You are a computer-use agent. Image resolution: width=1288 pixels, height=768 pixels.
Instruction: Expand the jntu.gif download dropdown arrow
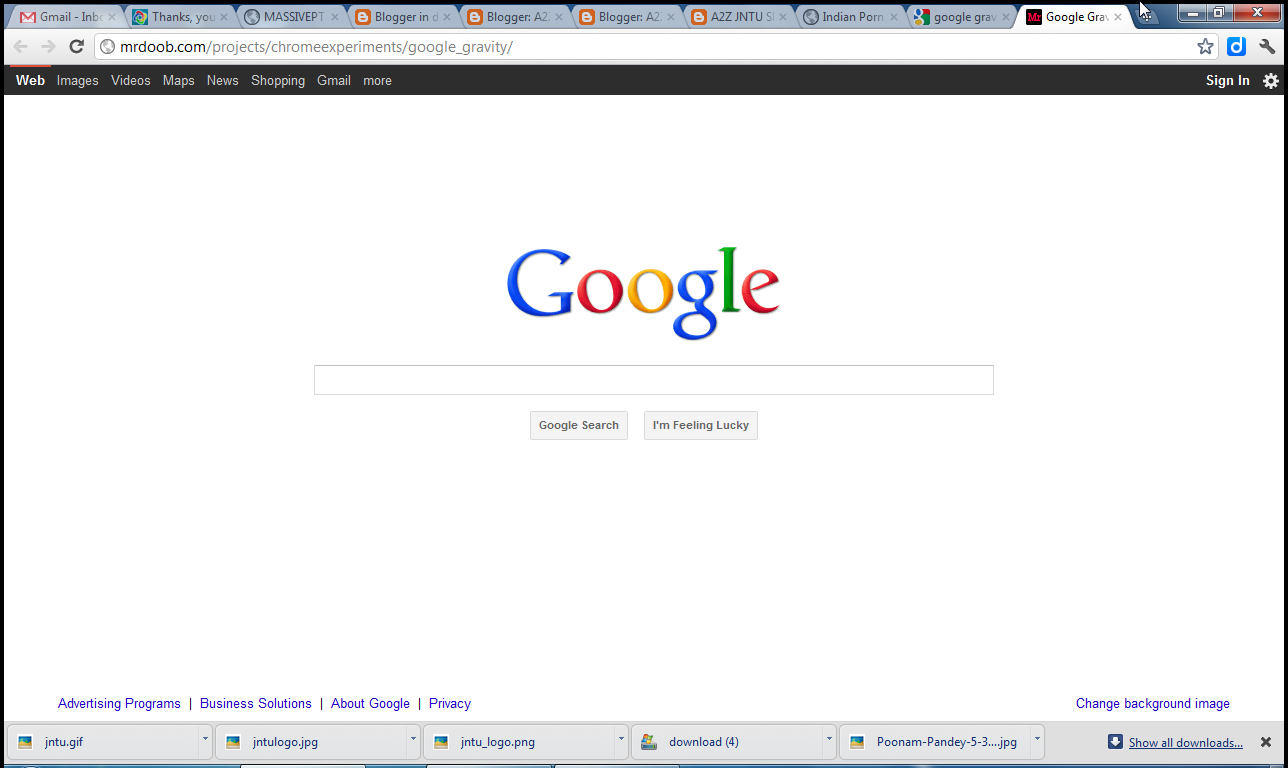[205, 741]
